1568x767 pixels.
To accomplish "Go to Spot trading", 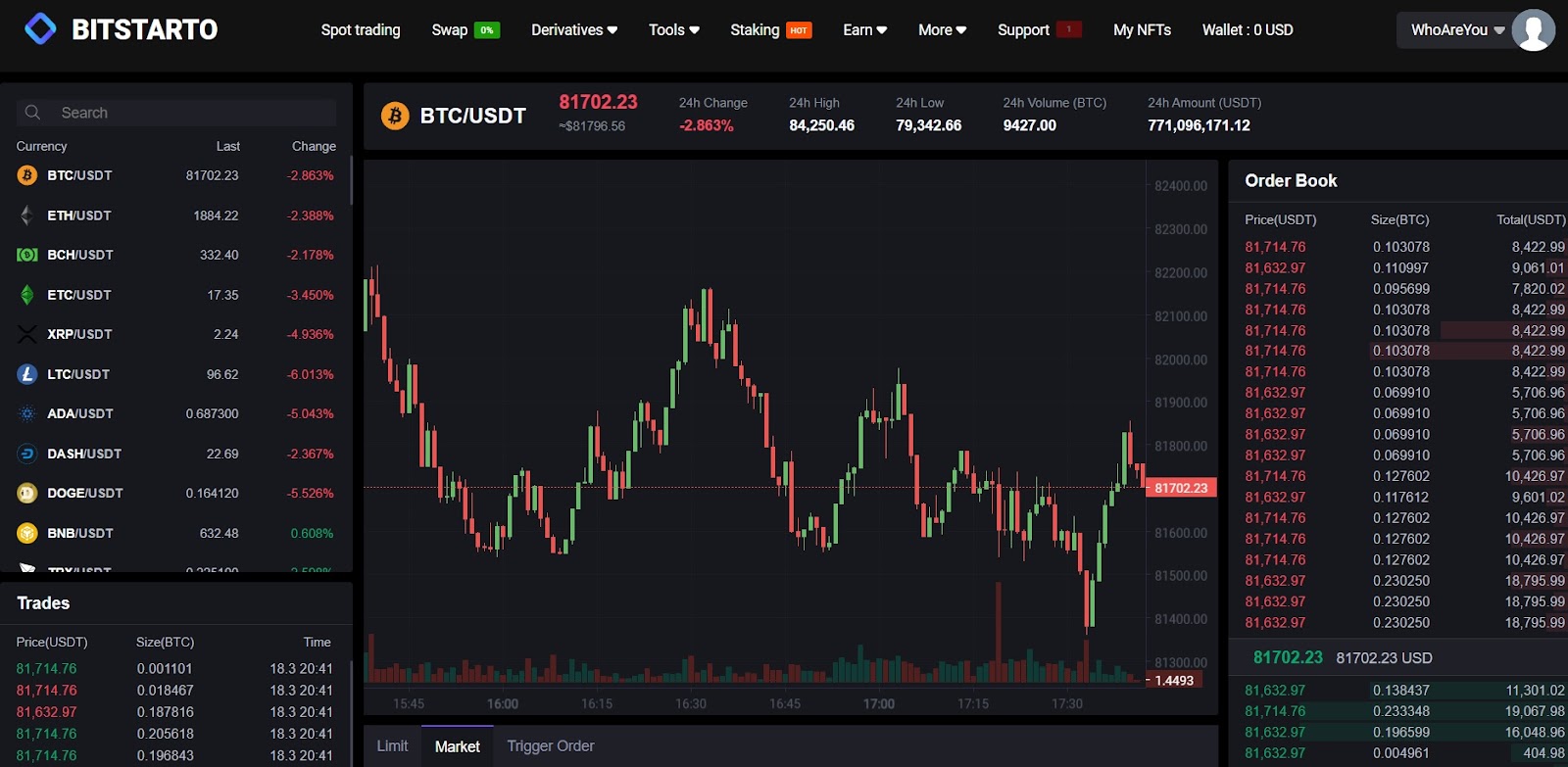I will (x=361, y=30).
